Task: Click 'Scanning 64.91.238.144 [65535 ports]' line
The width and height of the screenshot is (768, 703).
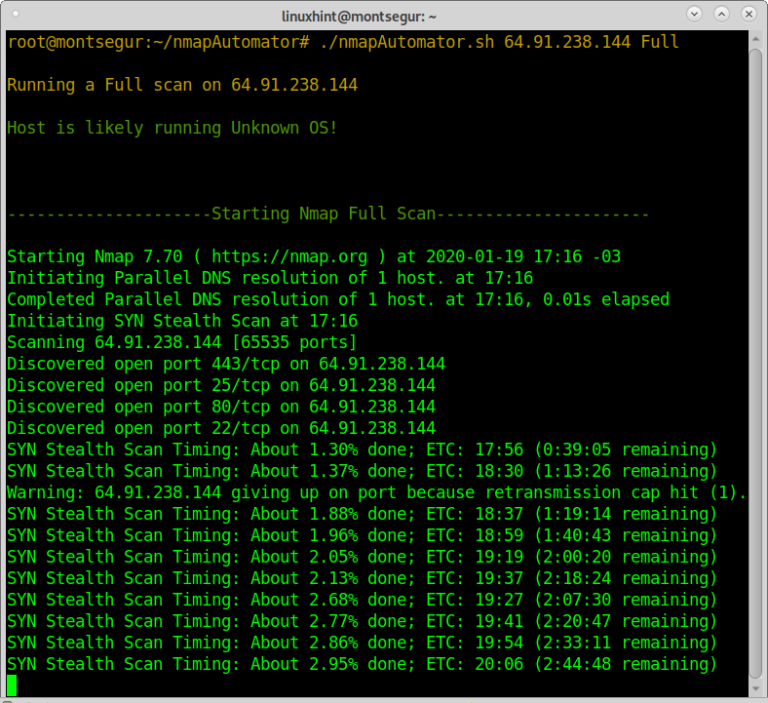Action: tap(182, 343)
